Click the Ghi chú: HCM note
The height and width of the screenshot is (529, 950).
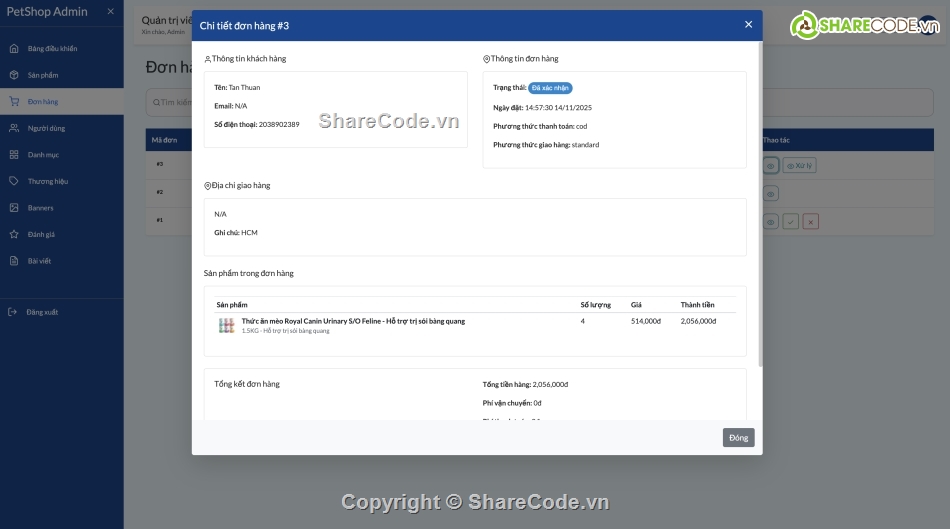tap(236, 233)
